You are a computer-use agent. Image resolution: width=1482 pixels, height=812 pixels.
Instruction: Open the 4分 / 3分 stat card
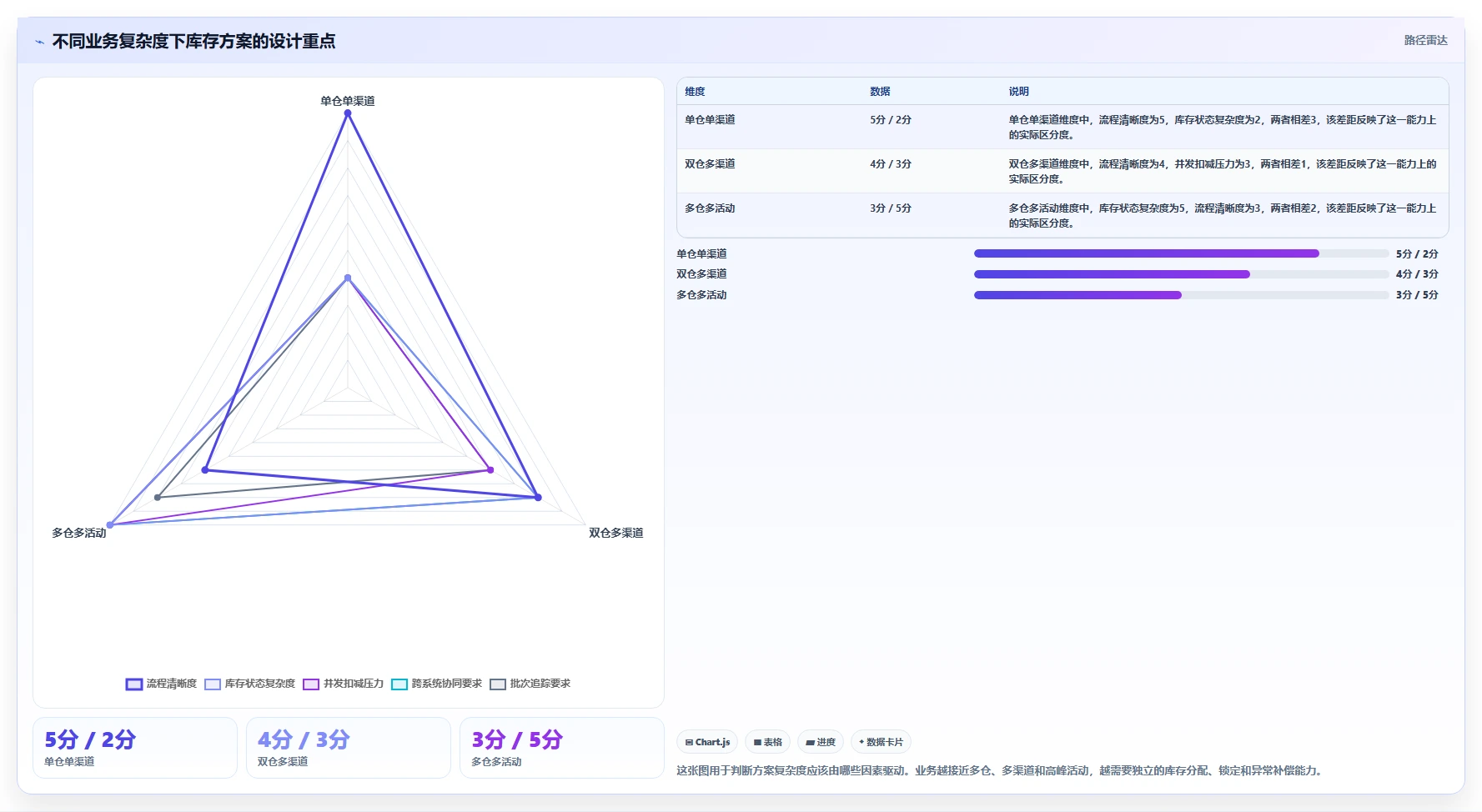pos(349,748)
